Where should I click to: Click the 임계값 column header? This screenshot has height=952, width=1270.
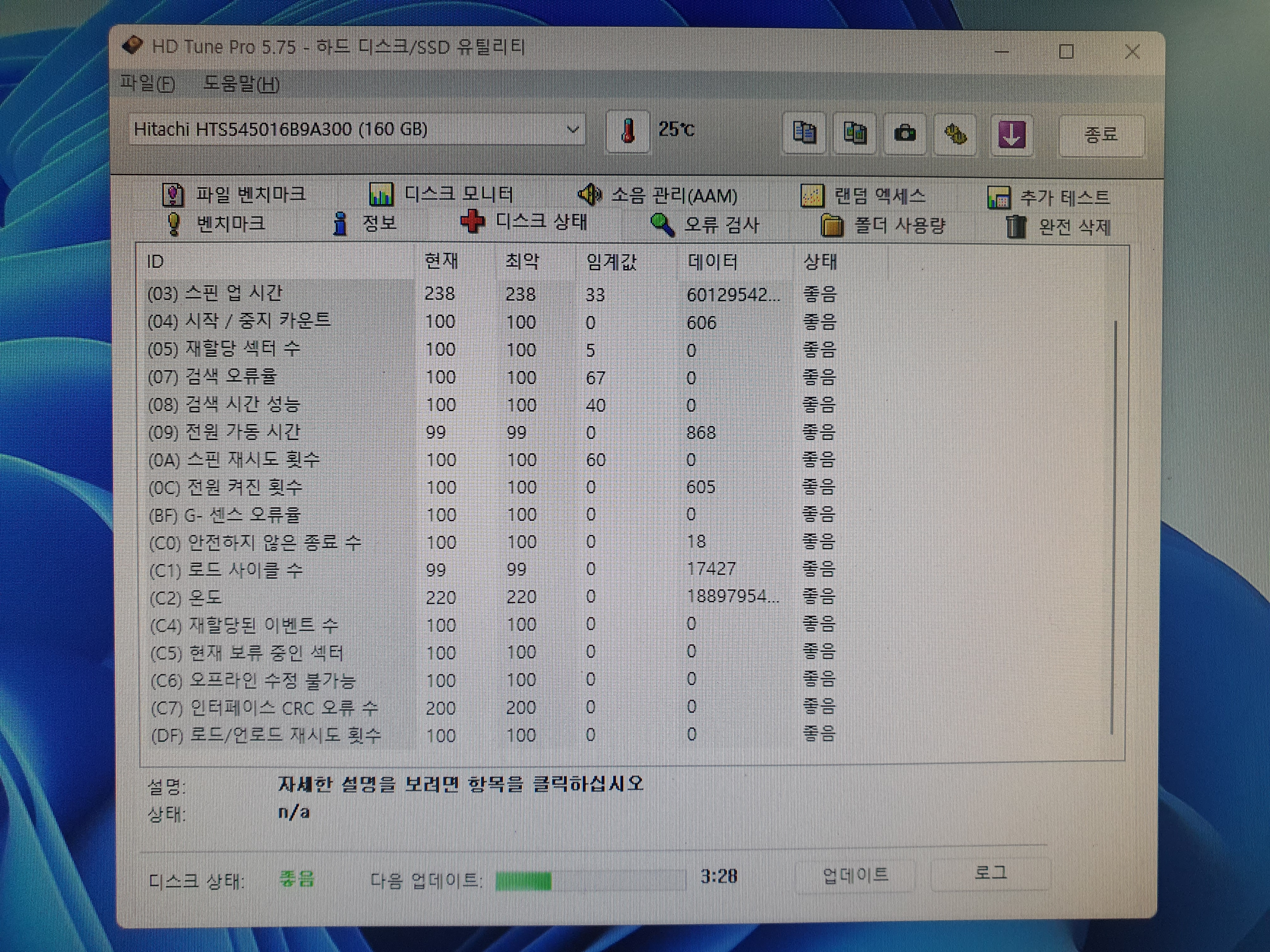coord(611,262)
